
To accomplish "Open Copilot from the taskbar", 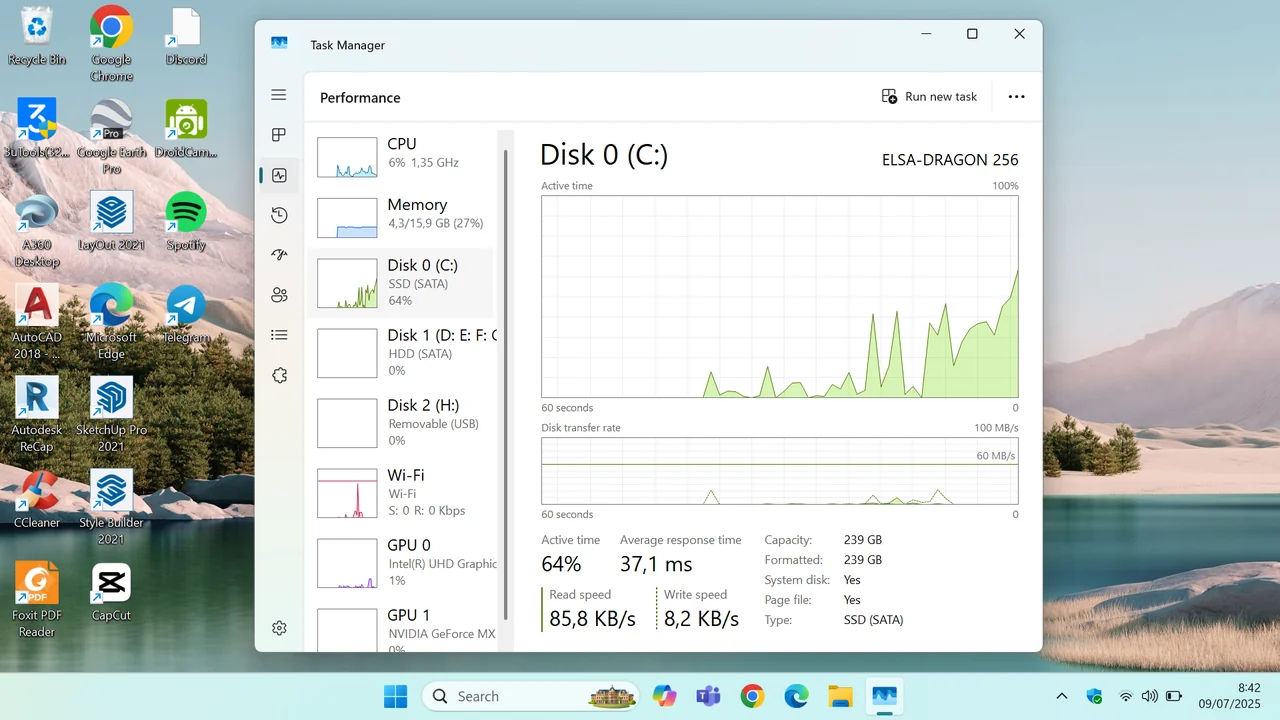I will pos(664,696).
